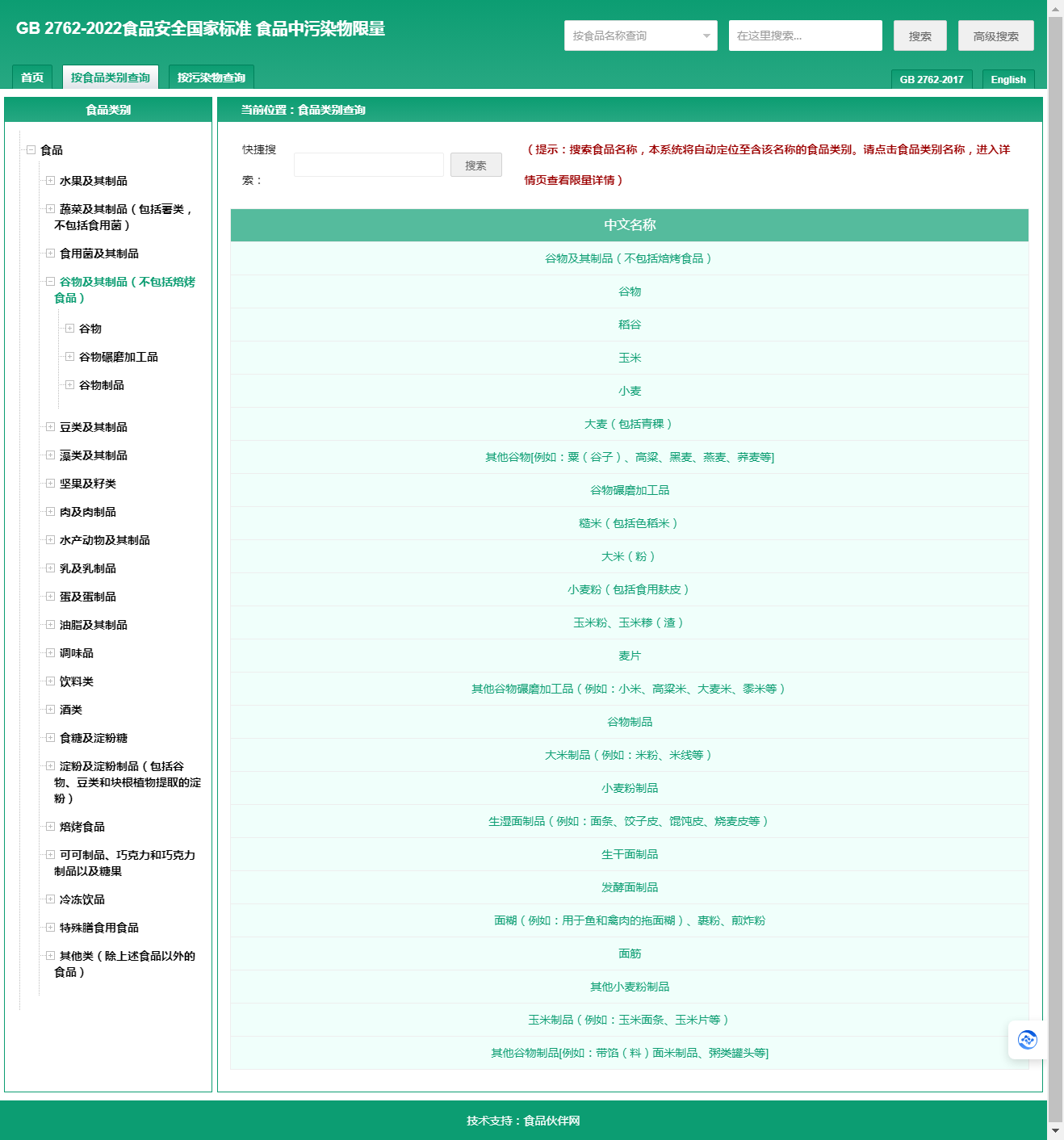Expand the 谷物碾磨加工品 sub-node
The image size is (1064, 1140).
[70, 356]
